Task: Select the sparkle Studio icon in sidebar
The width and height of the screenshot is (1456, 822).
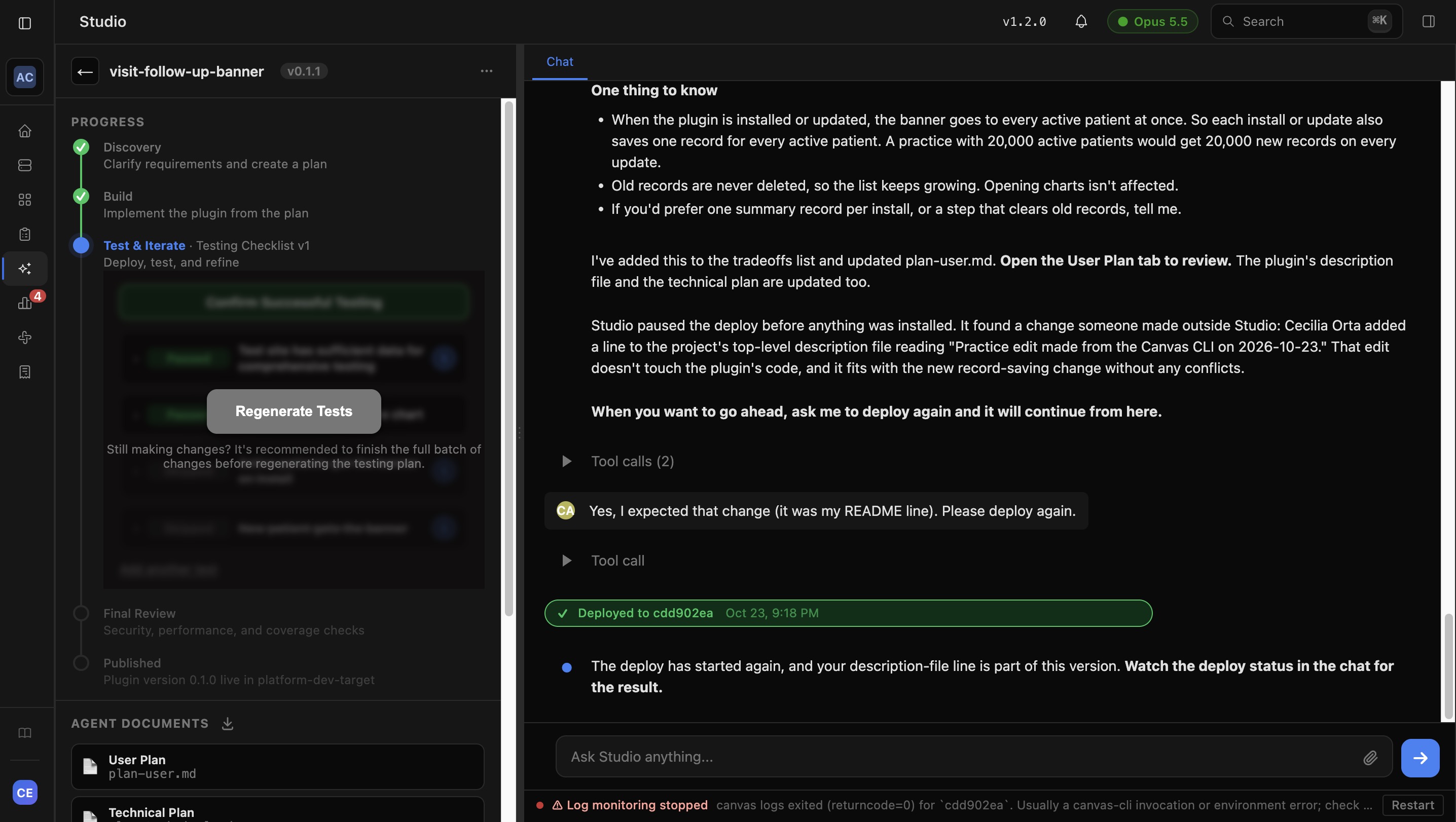Action: tap(24, 269)
